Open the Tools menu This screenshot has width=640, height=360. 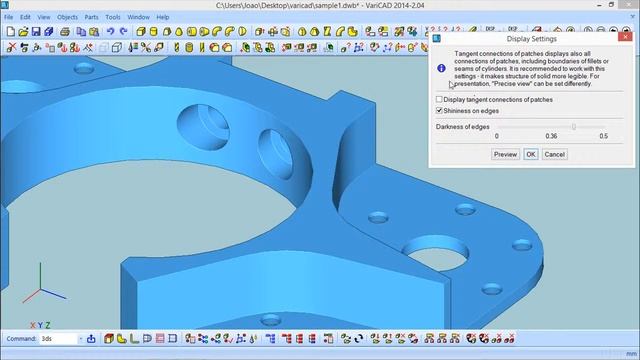point(113,17)
